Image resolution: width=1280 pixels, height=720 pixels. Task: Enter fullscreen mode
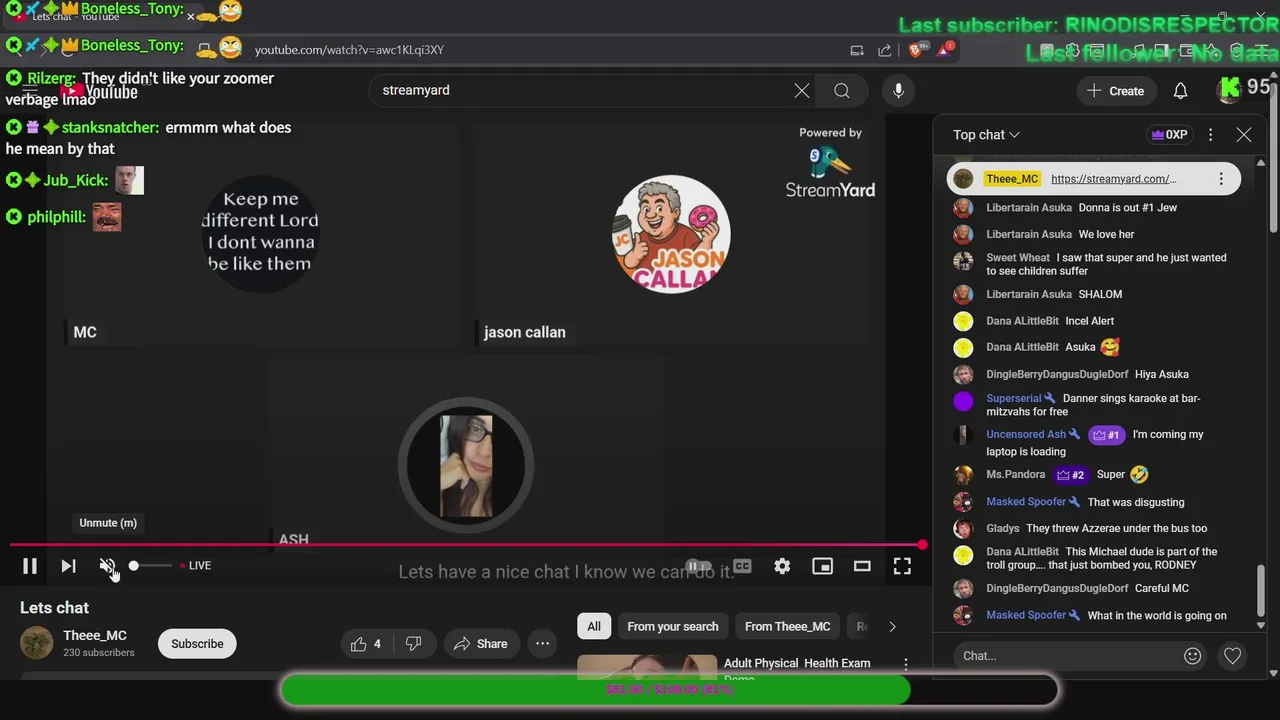click(x=902, y=566)
